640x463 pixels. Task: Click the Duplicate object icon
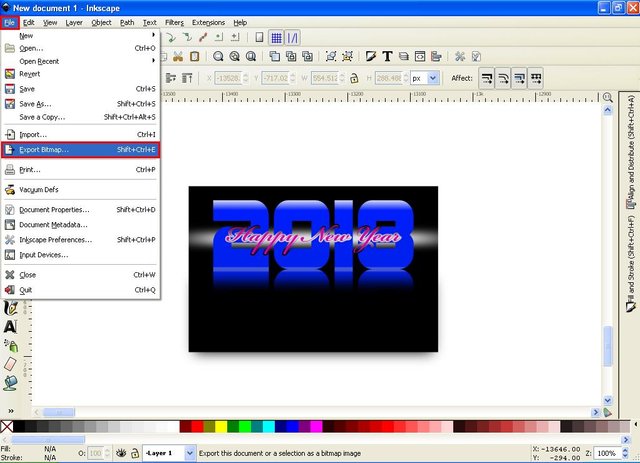coord(275,56)
